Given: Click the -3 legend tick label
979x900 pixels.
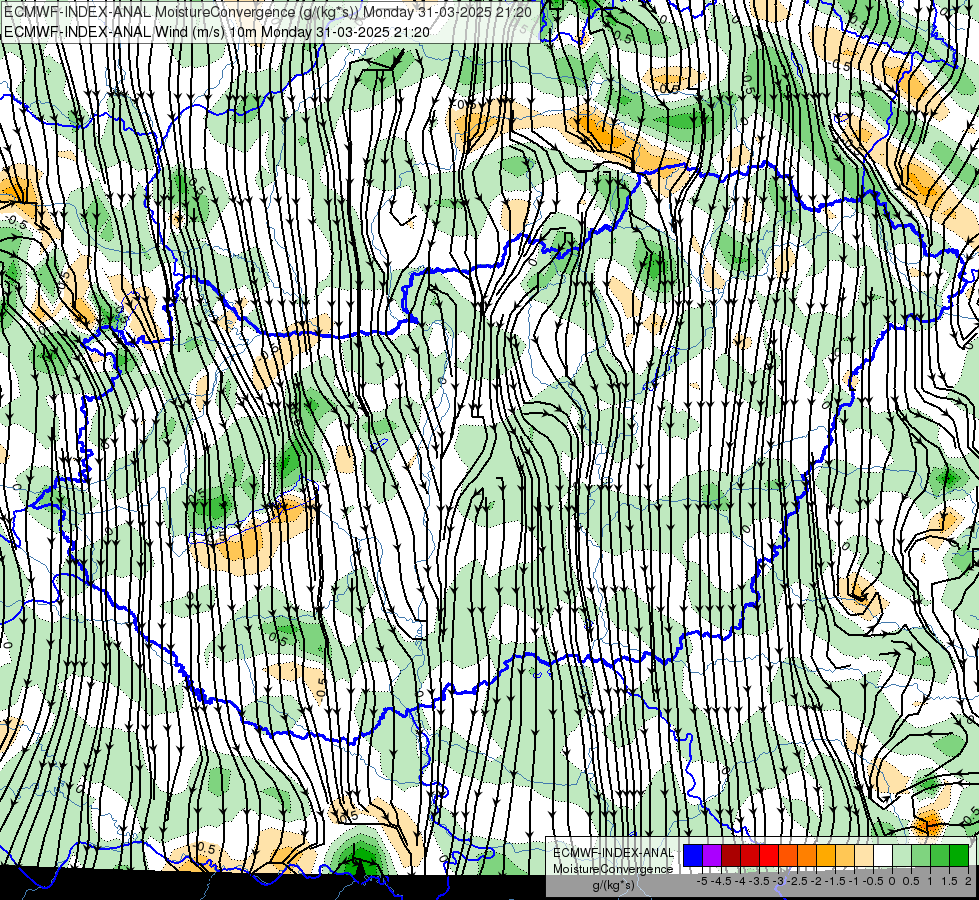Looking at the screenshot, I should click(778, 881).
